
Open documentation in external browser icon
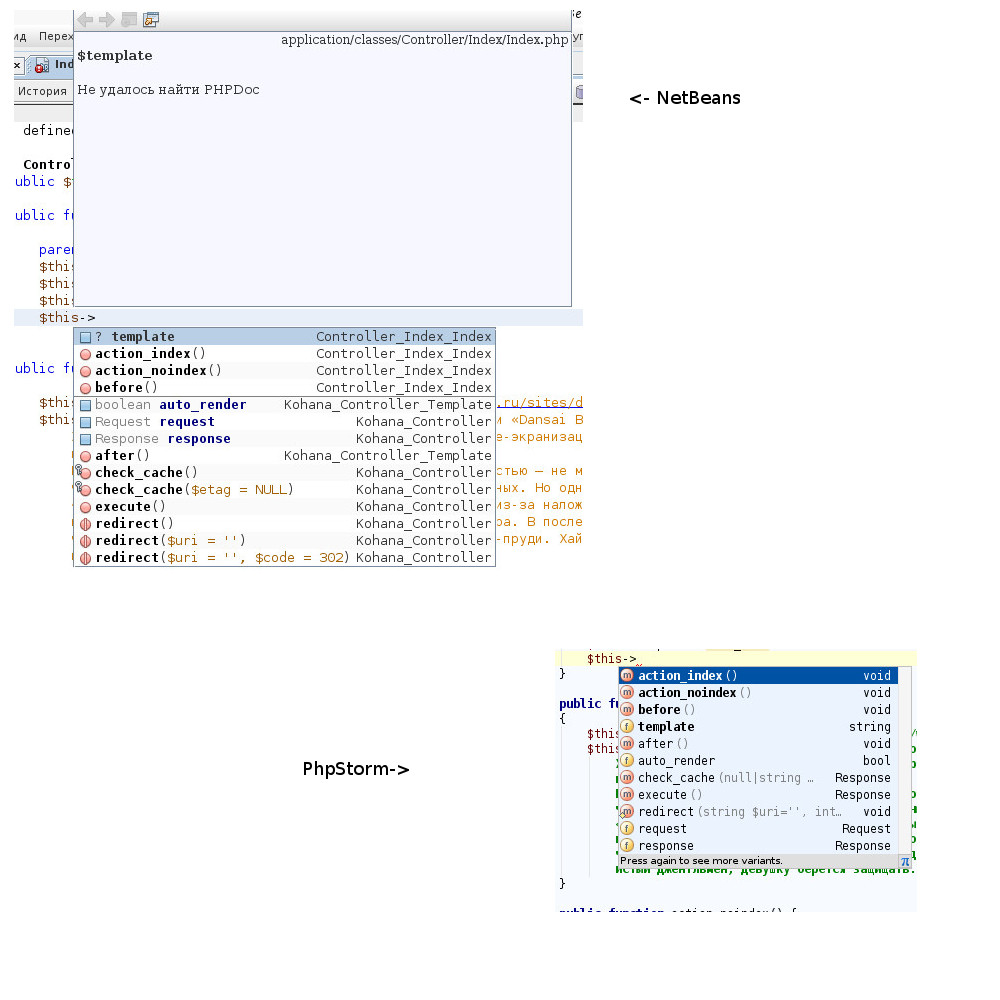click(x=151, y=20)
